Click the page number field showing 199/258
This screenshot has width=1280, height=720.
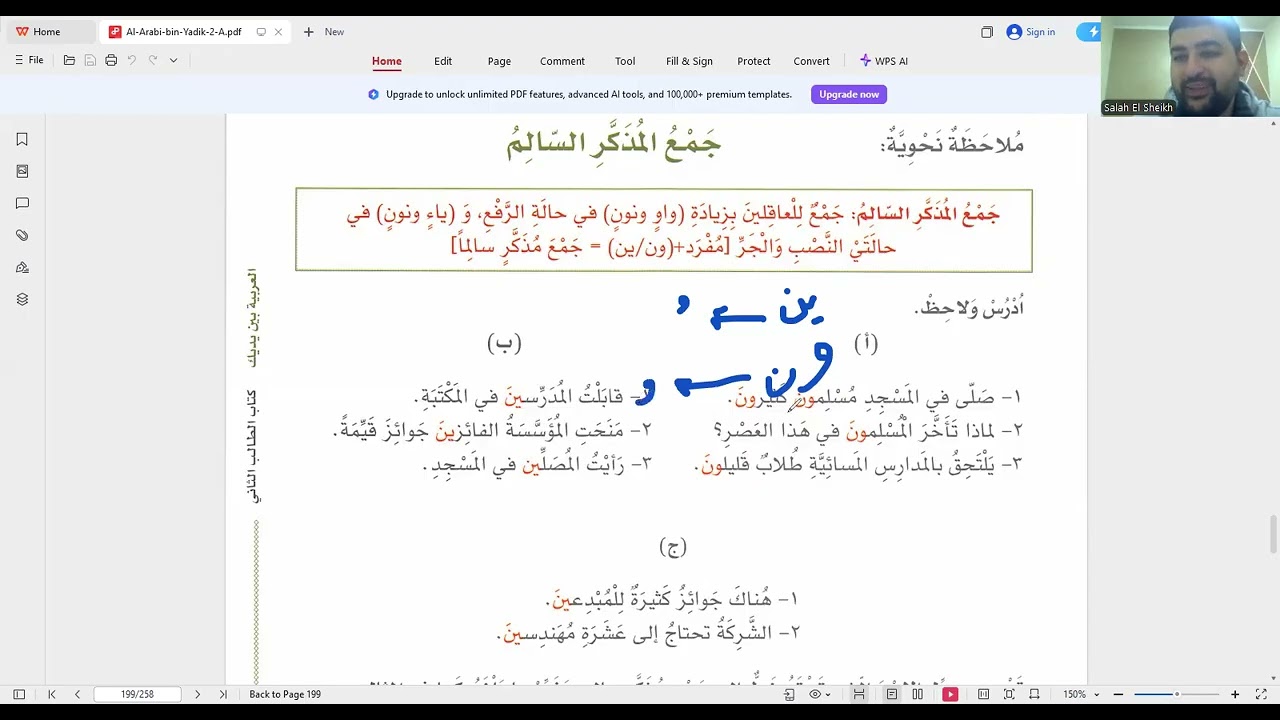[138, 694]
